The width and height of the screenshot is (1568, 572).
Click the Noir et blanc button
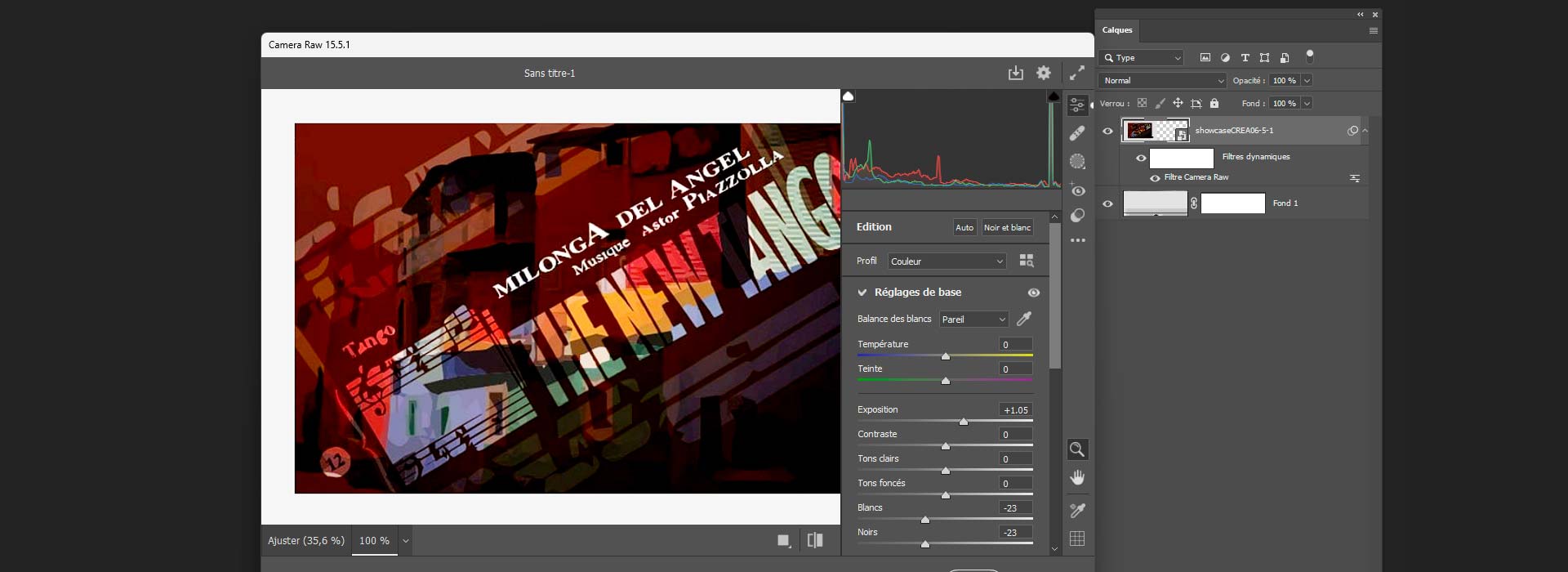1007,227
